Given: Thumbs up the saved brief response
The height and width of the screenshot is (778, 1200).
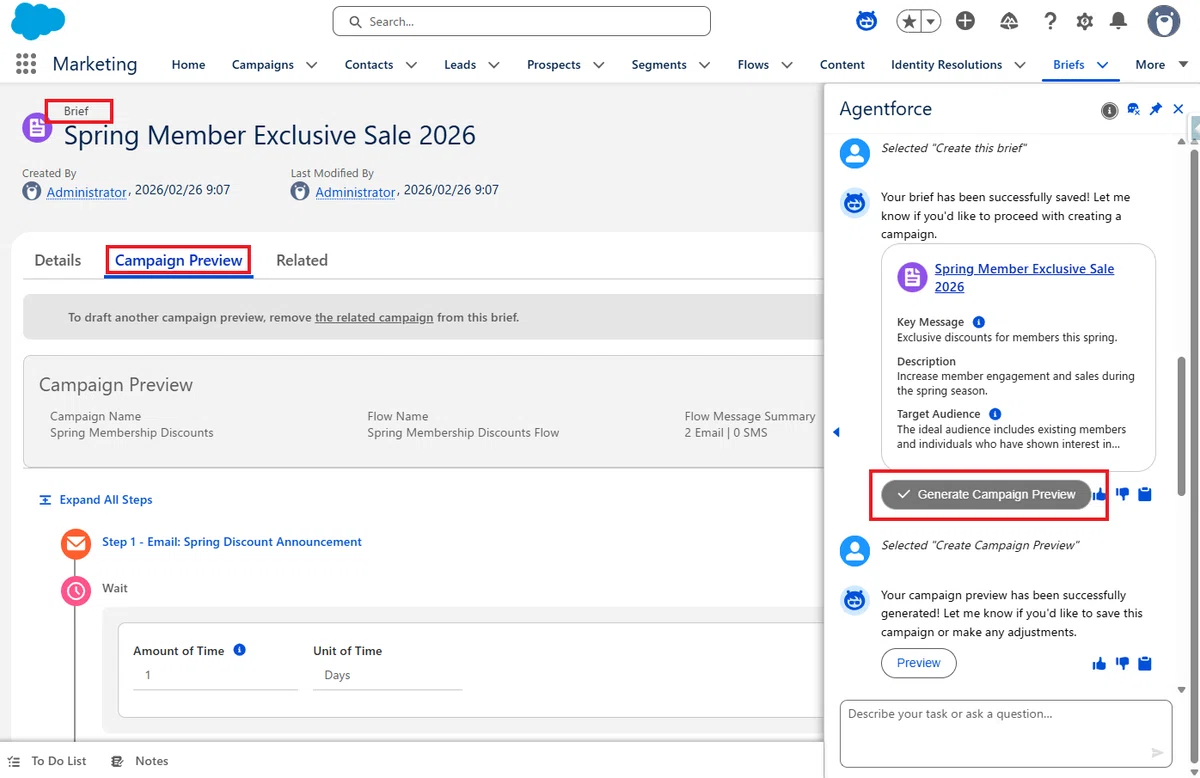Looking at the screenshot, I should [1100, 494].
